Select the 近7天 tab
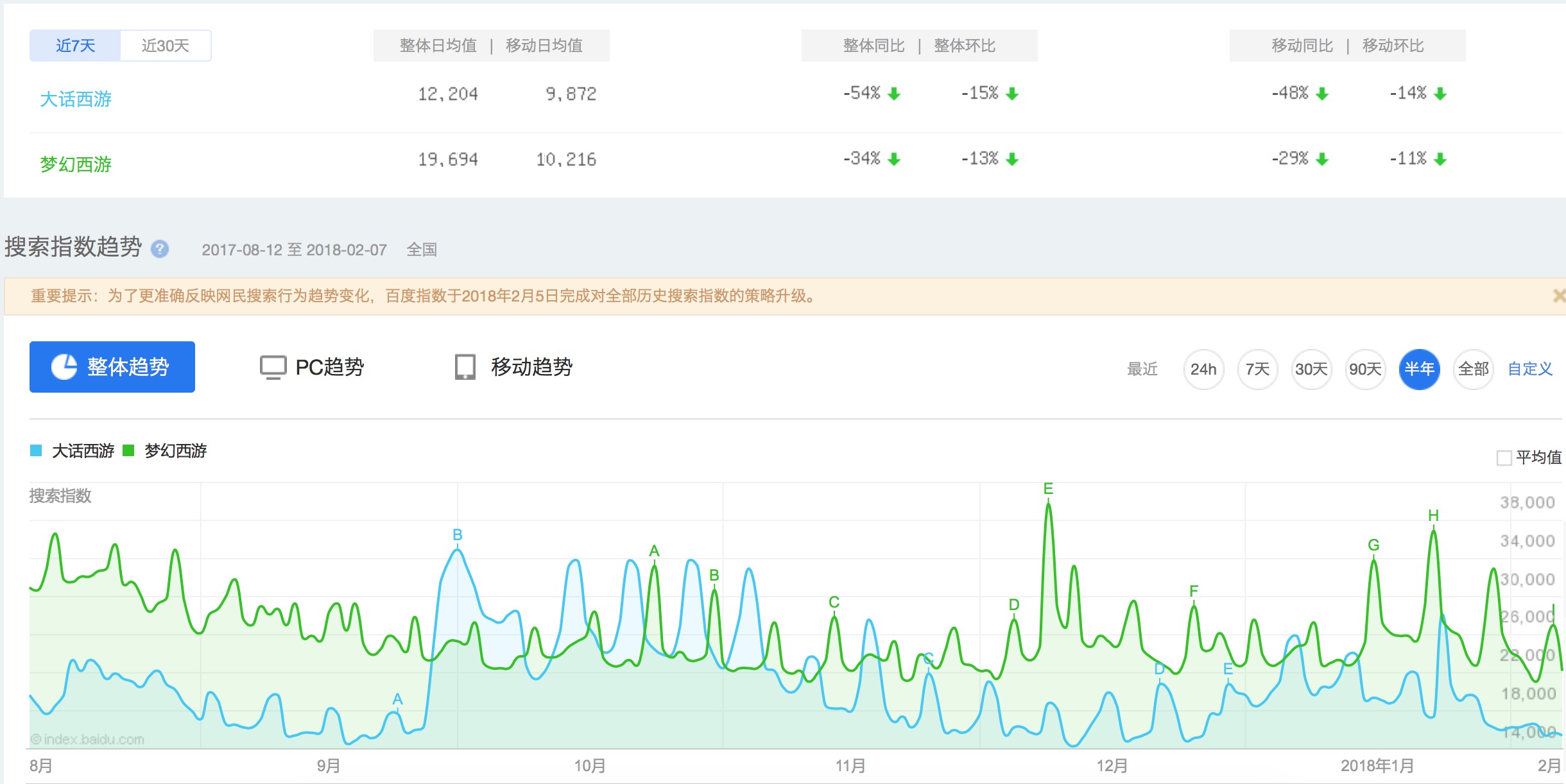Viewport: 1566px width, 784px height. tap(75, 46)
